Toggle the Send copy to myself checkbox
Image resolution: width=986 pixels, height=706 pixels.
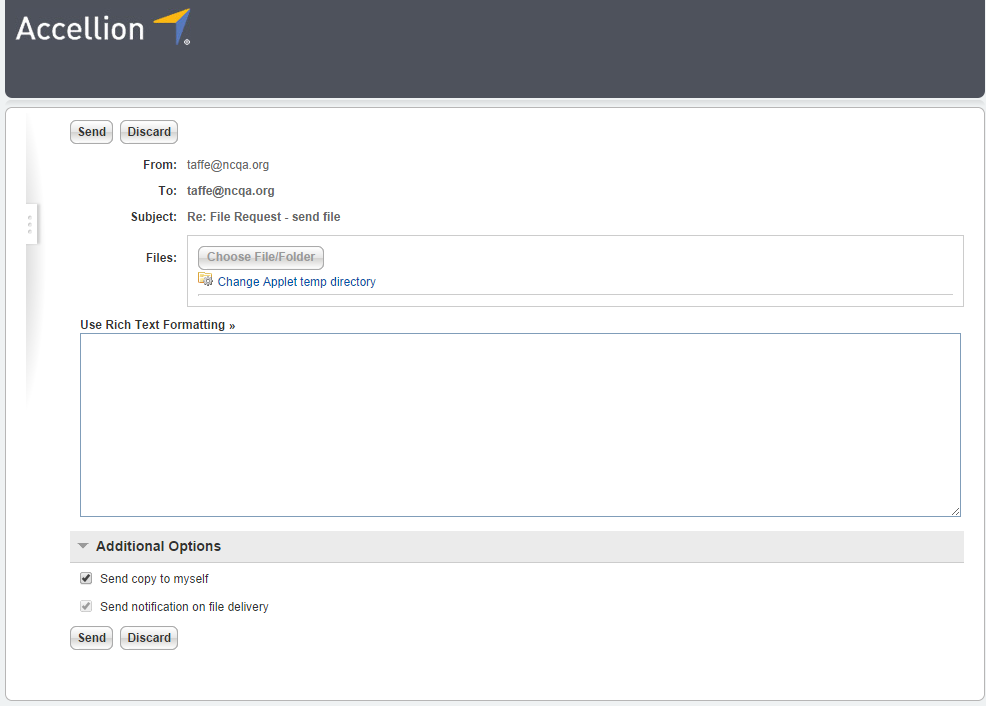coord(86,578)
